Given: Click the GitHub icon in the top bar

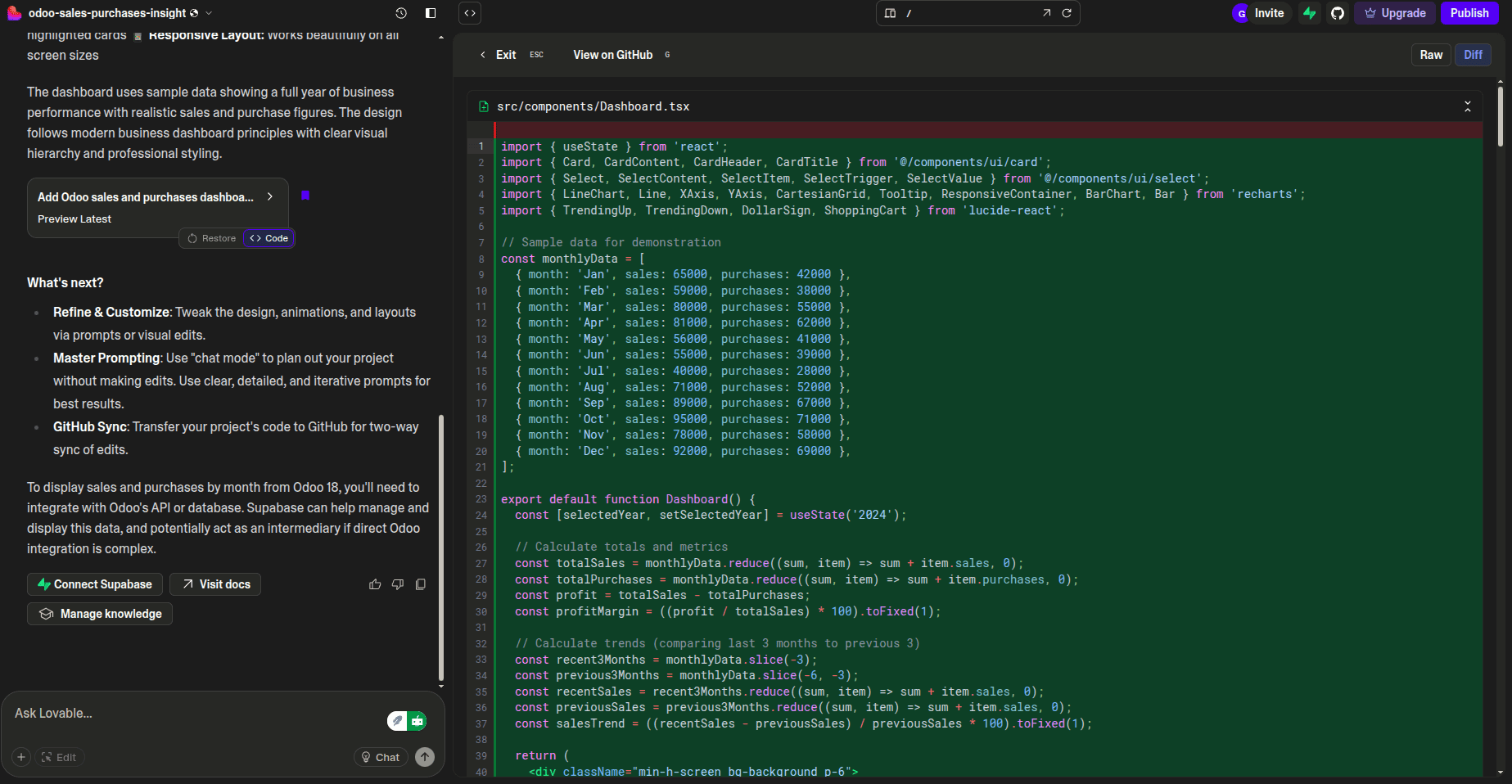Looking at the screenshot, I should pos(1338,13).
